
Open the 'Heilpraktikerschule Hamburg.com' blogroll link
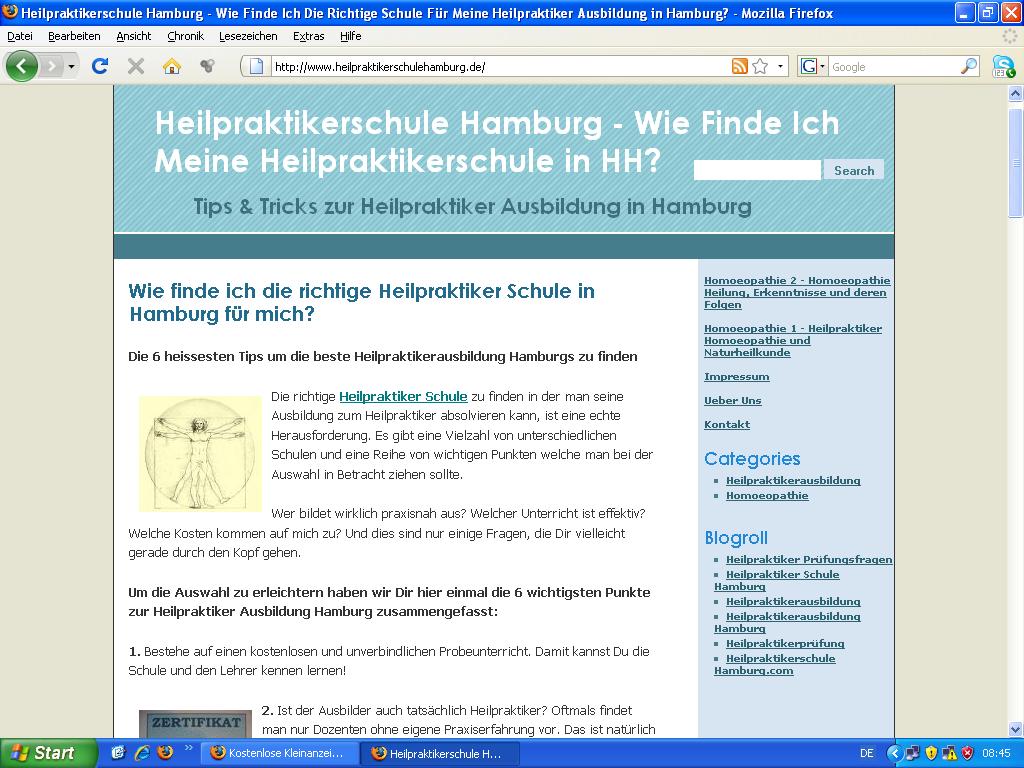[775, 664]
